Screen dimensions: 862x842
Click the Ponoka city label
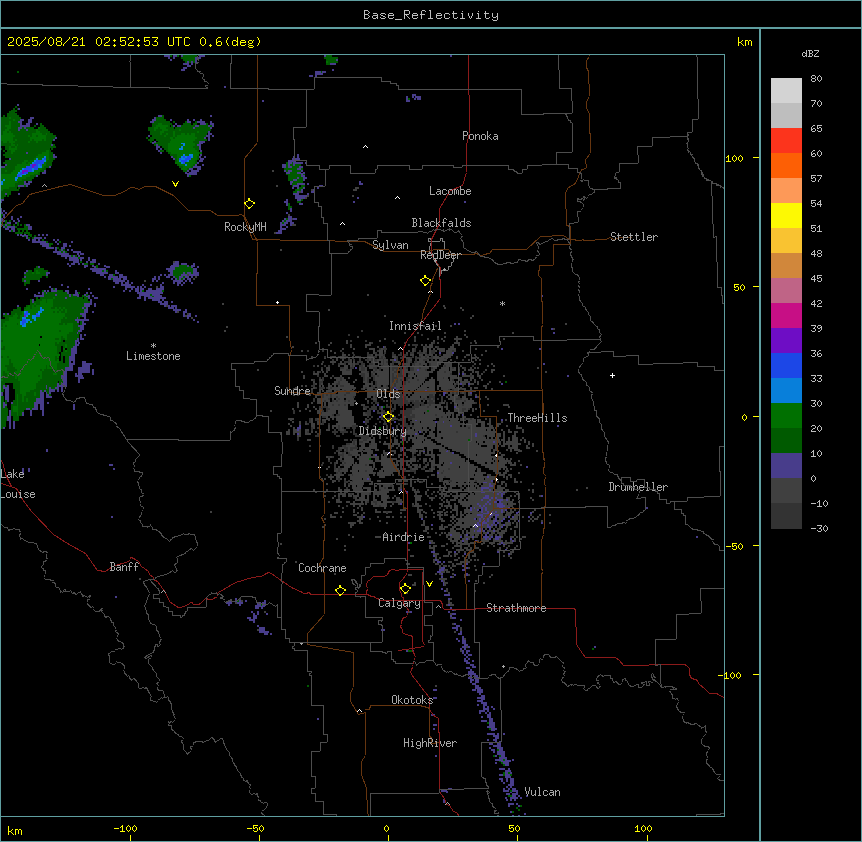point(480,136)
